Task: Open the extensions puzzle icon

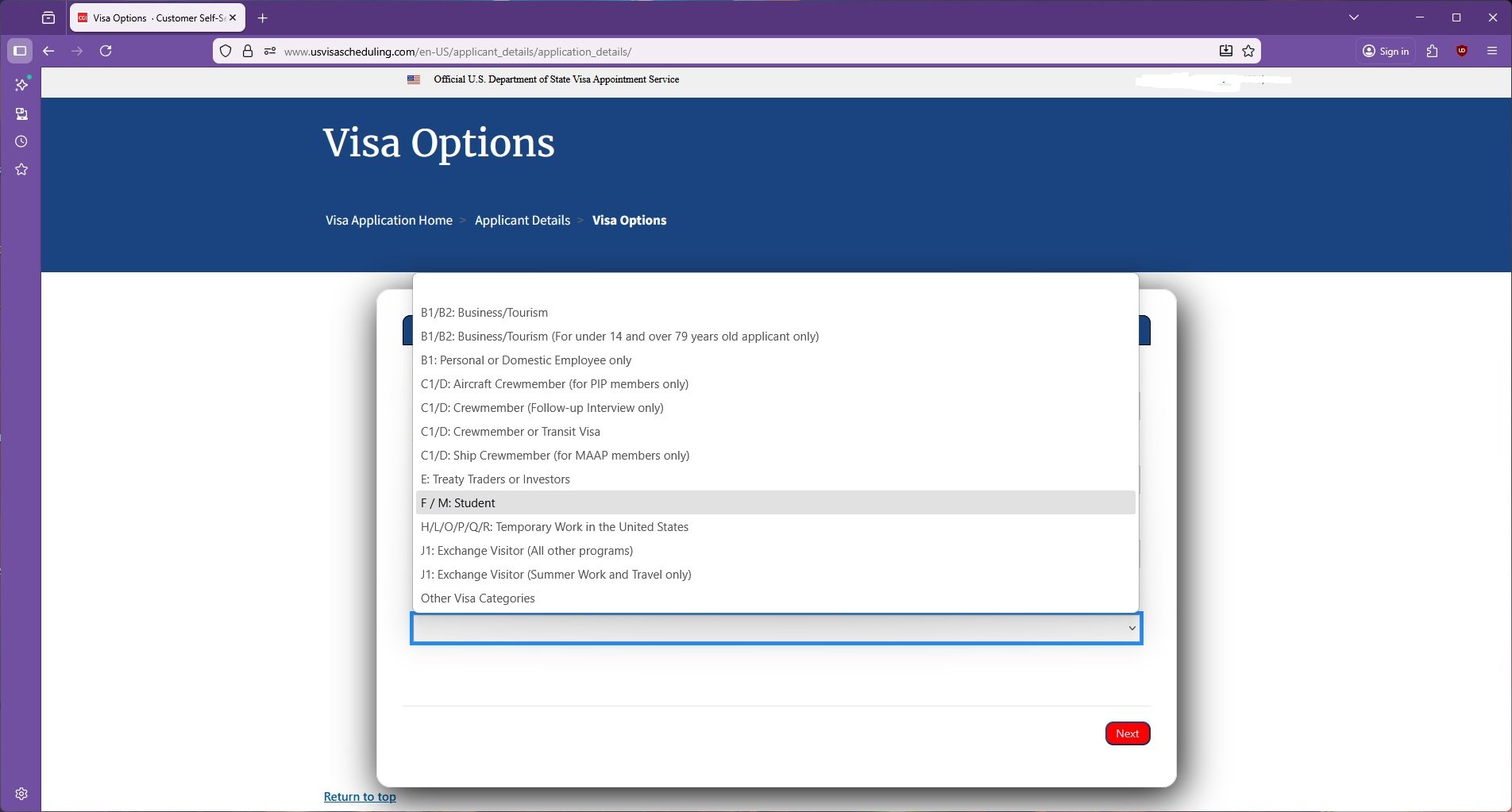Action: coord(1432,51)
